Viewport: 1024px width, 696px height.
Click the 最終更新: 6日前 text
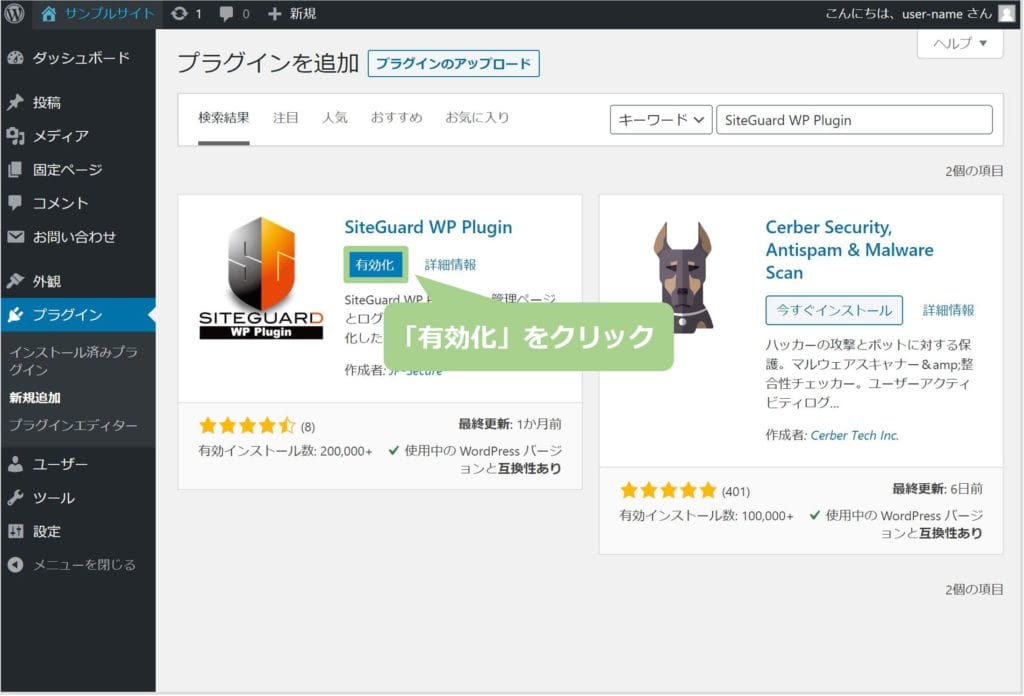(938, 489)
